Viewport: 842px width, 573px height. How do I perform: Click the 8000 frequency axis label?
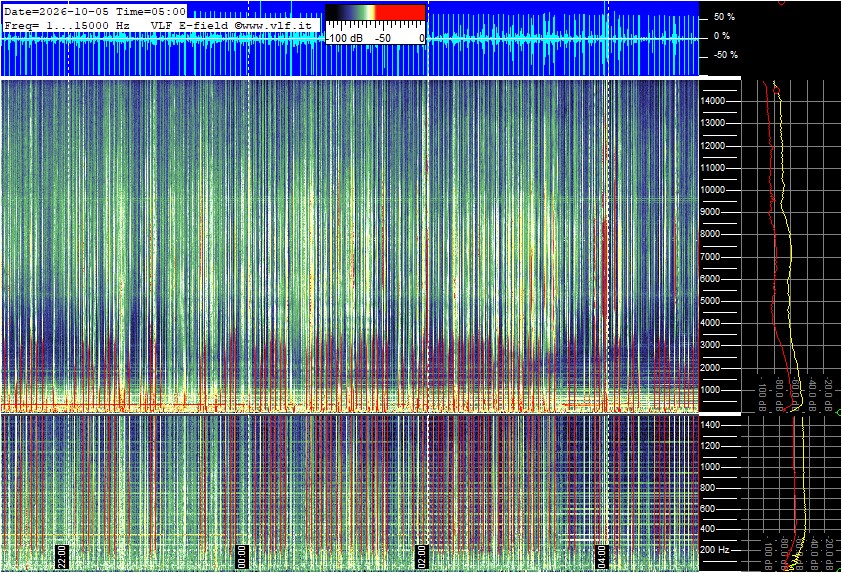coord(711,234)
